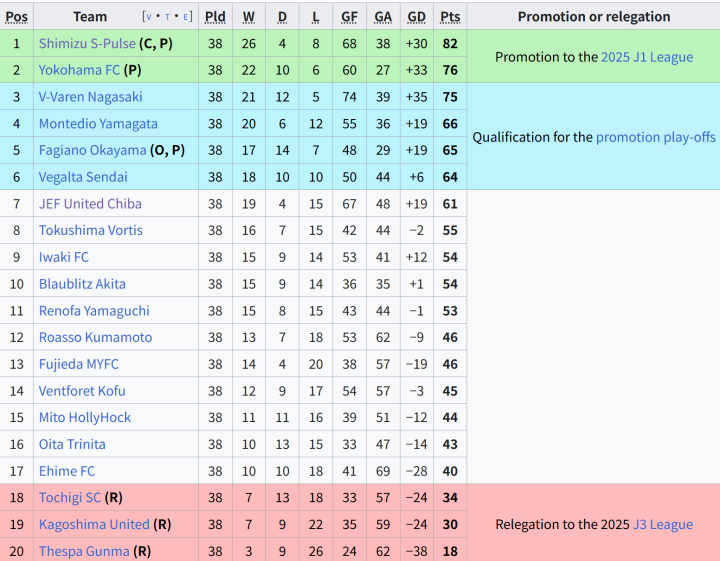
Task: Click the T talk-template link
Action: point(167,17)
